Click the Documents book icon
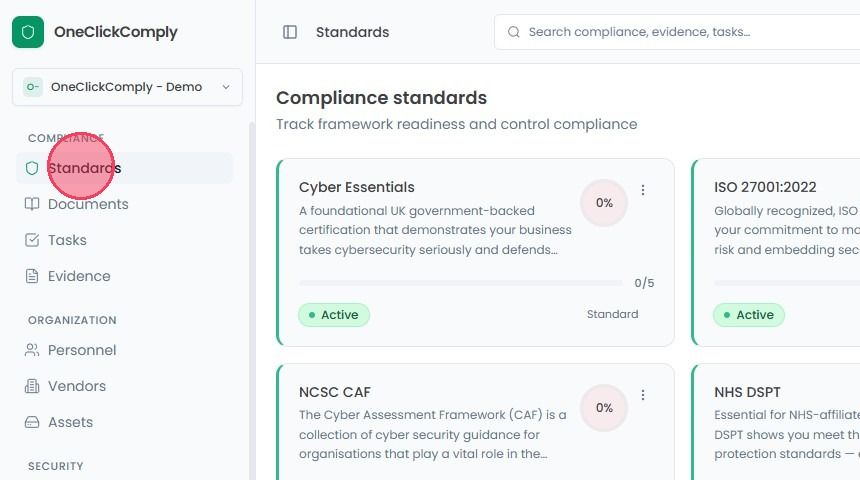This screenshot has height=480, width=860. pyautogui.click(x=32, y=204)
